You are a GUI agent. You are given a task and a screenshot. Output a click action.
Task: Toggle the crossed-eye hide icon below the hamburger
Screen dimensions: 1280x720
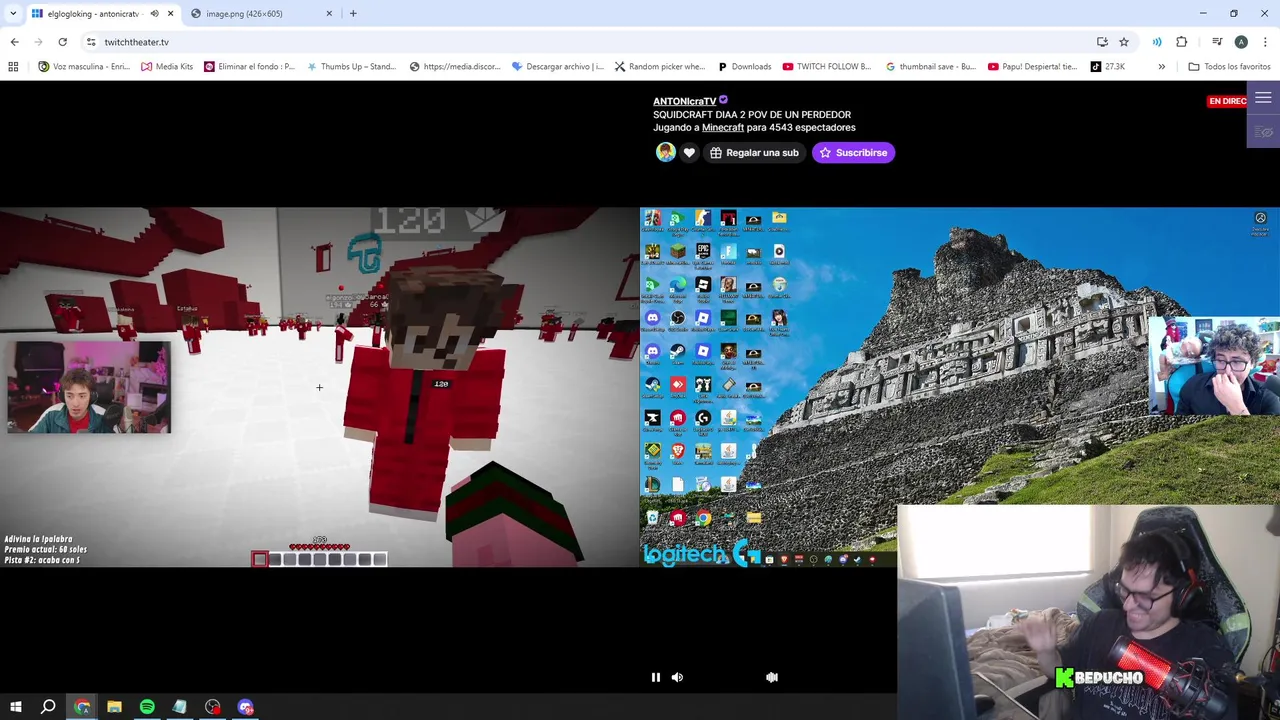coord(1264,132)
